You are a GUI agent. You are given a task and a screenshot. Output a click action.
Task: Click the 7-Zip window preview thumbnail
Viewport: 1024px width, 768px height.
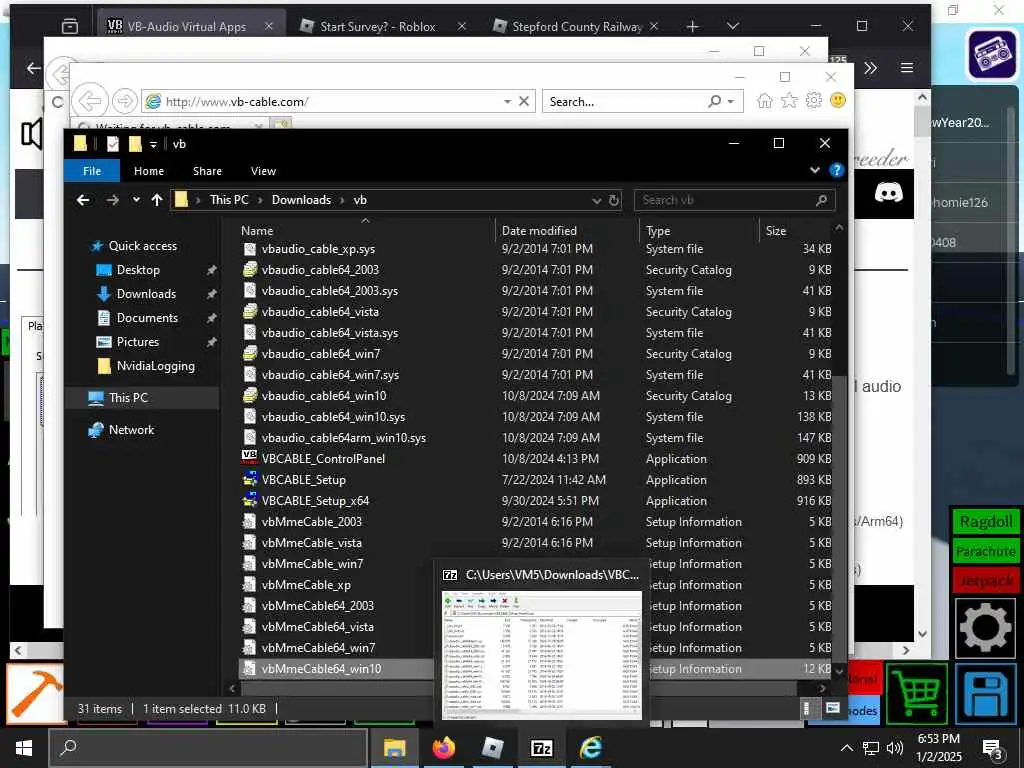541,655
